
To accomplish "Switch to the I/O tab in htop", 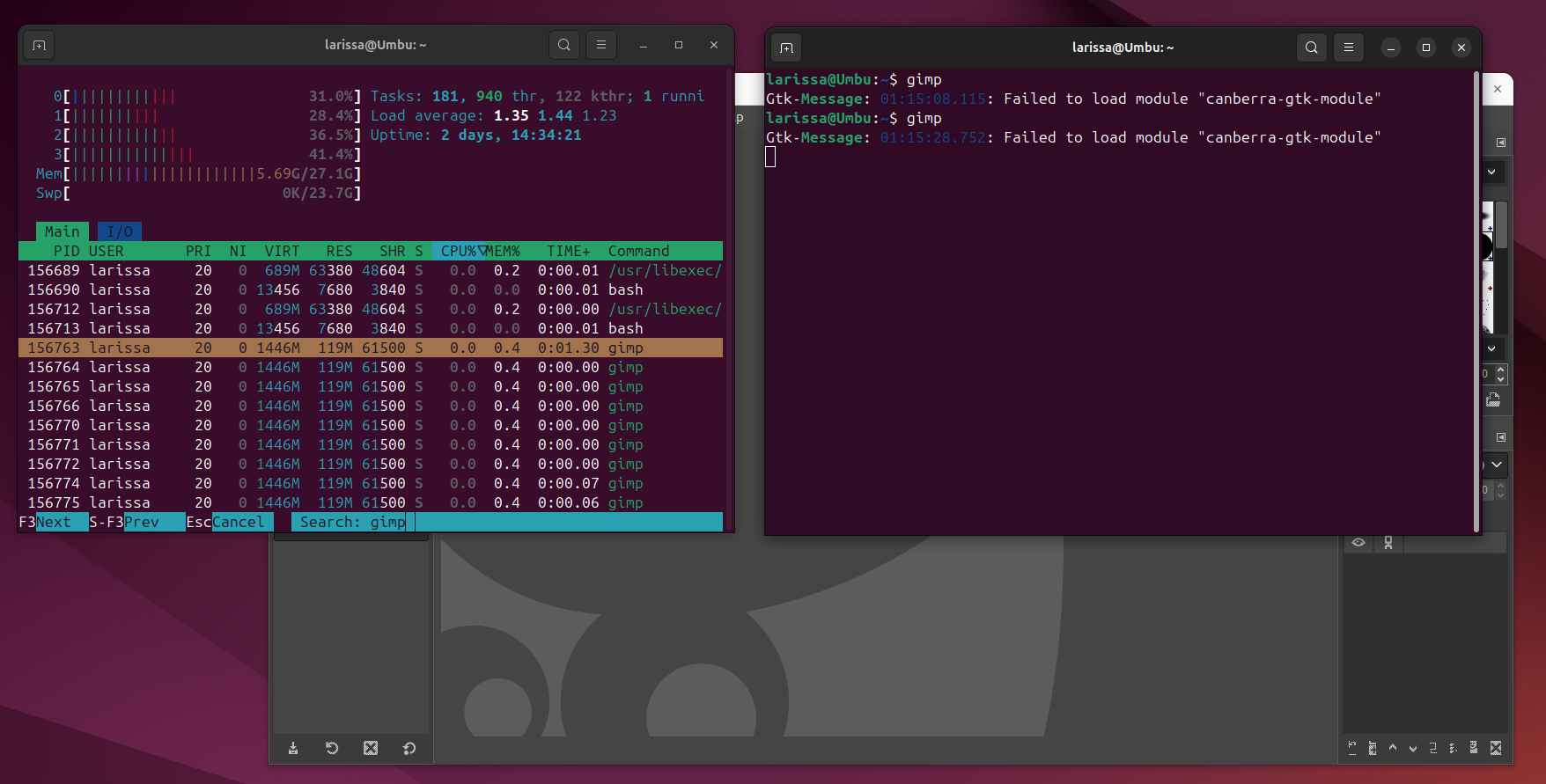I will point(120,231).
